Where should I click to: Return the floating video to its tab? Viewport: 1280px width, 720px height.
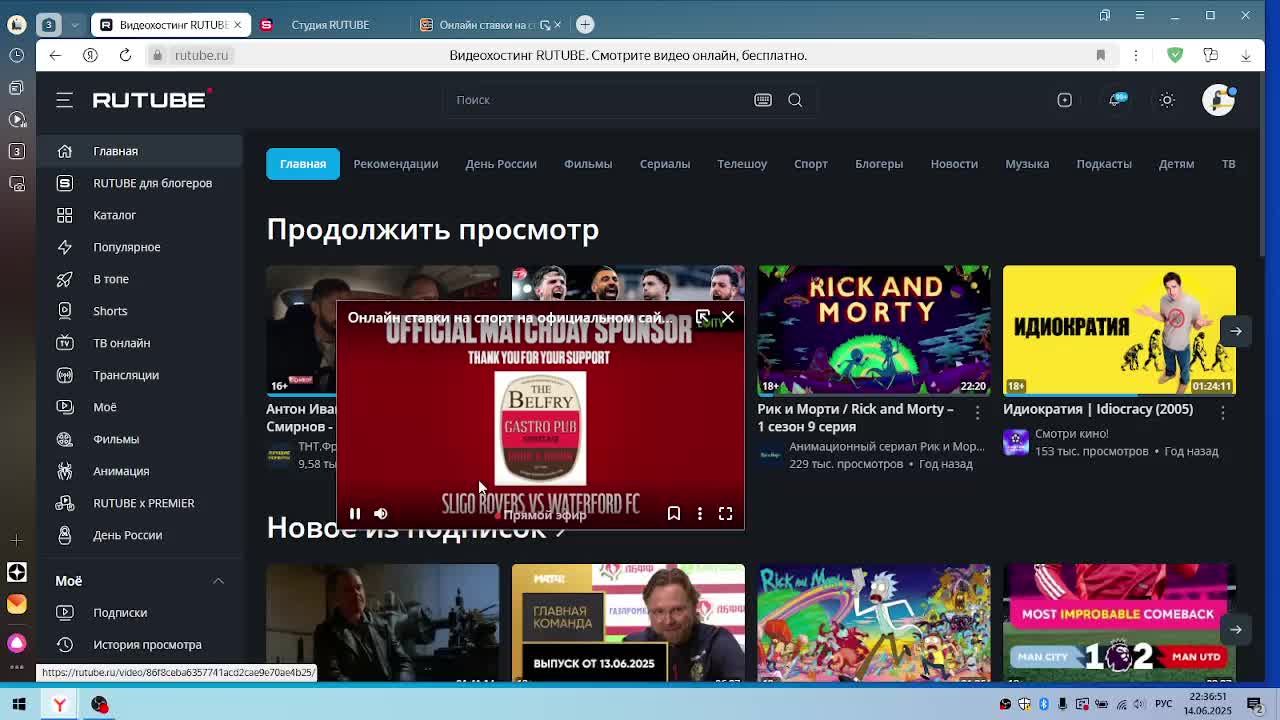point(702,317)
